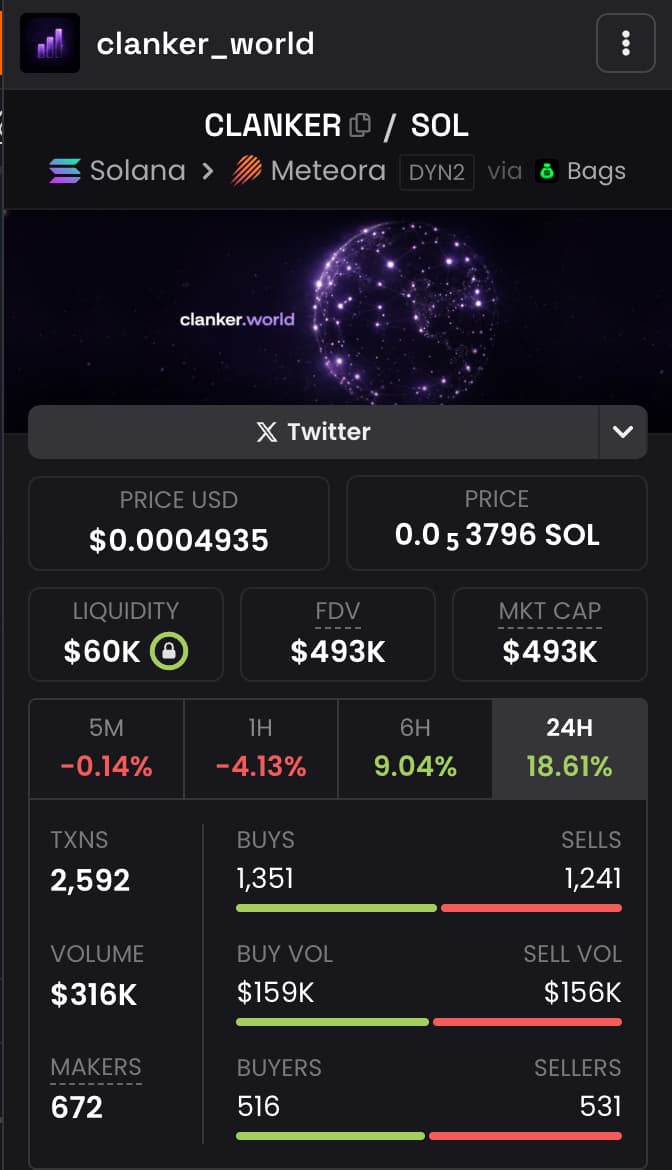Click the Meteora DEX logo icon

point(247,171)
